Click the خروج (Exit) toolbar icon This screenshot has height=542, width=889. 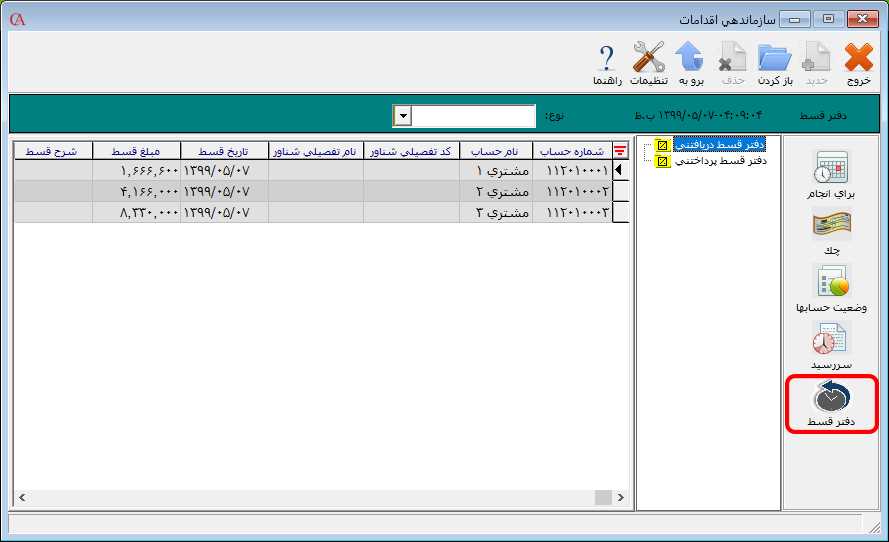click(x=858, y=62)
